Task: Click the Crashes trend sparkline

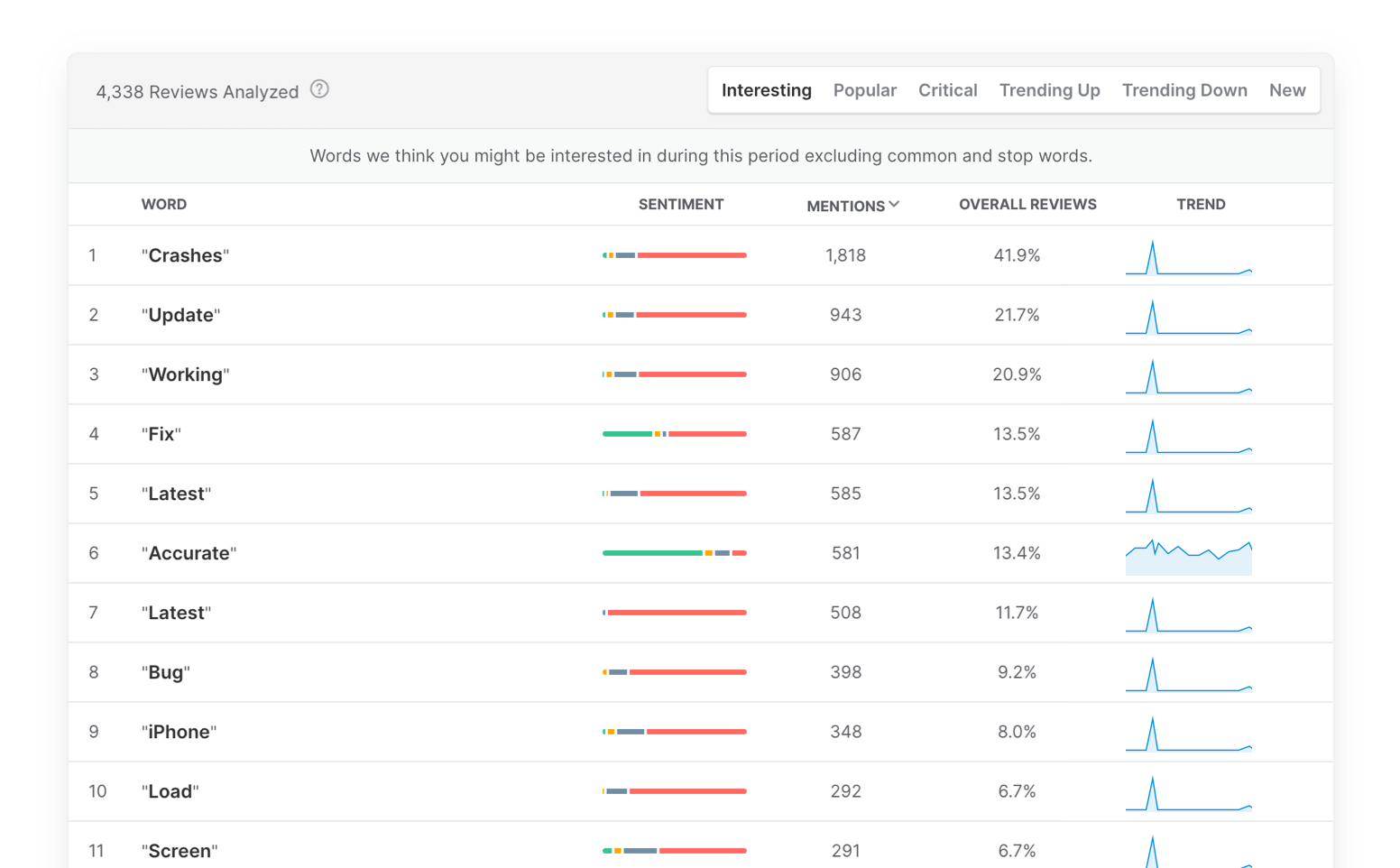Action: click(1189, 257)
